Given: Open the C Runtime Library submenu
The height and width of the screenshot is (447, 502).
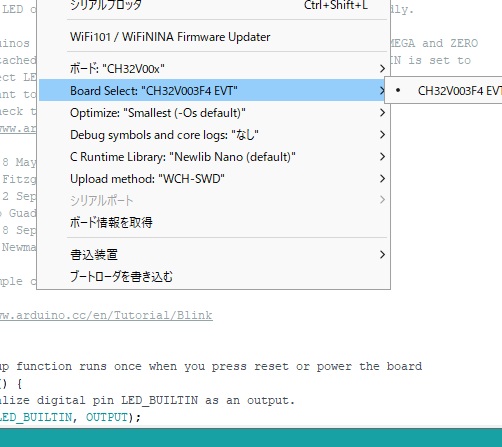Looking at the screenshot, I should (213, 157).
